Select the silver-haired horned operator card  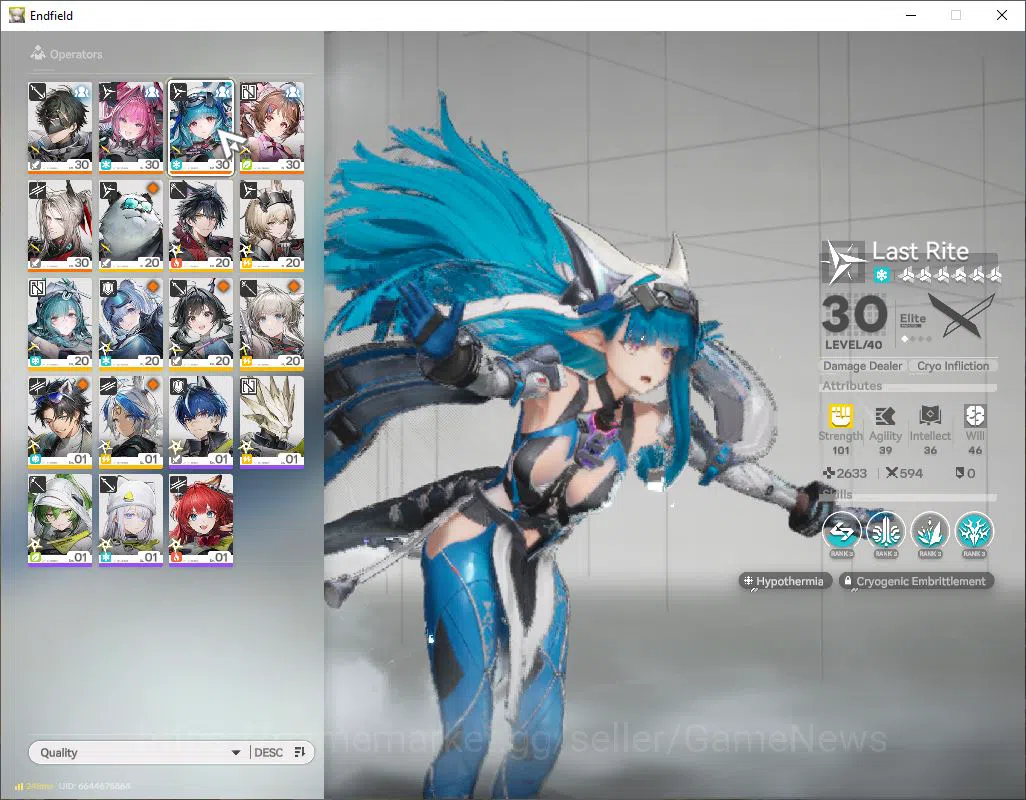(x=60, y=225)
